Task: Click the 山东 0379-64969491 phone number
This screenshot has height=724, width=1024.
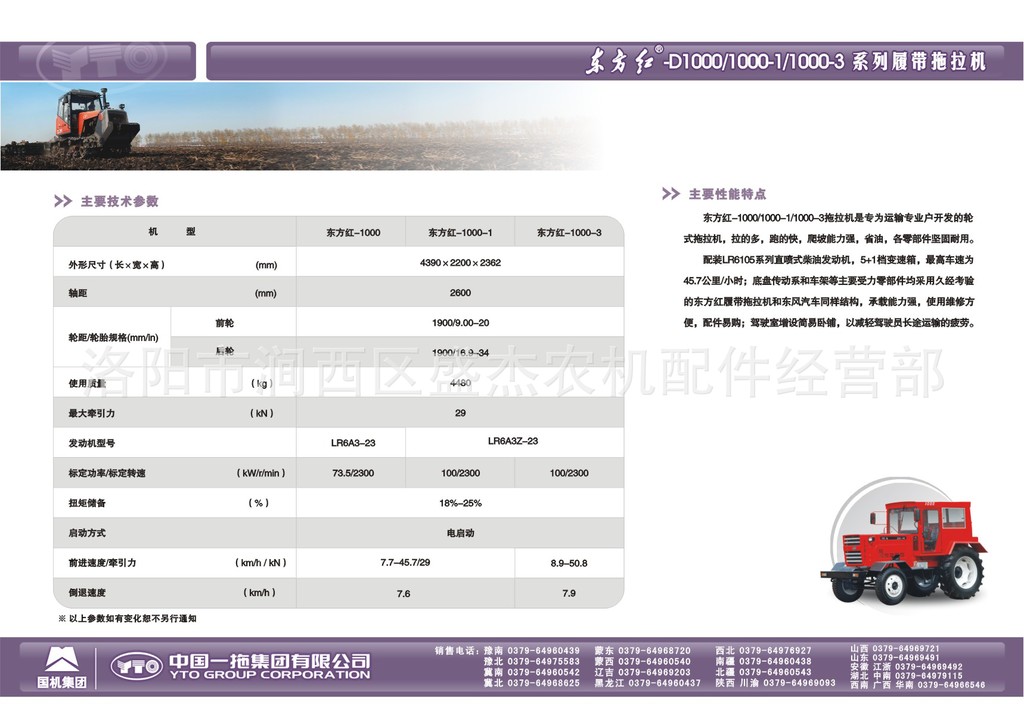Action: pos(895,657)
